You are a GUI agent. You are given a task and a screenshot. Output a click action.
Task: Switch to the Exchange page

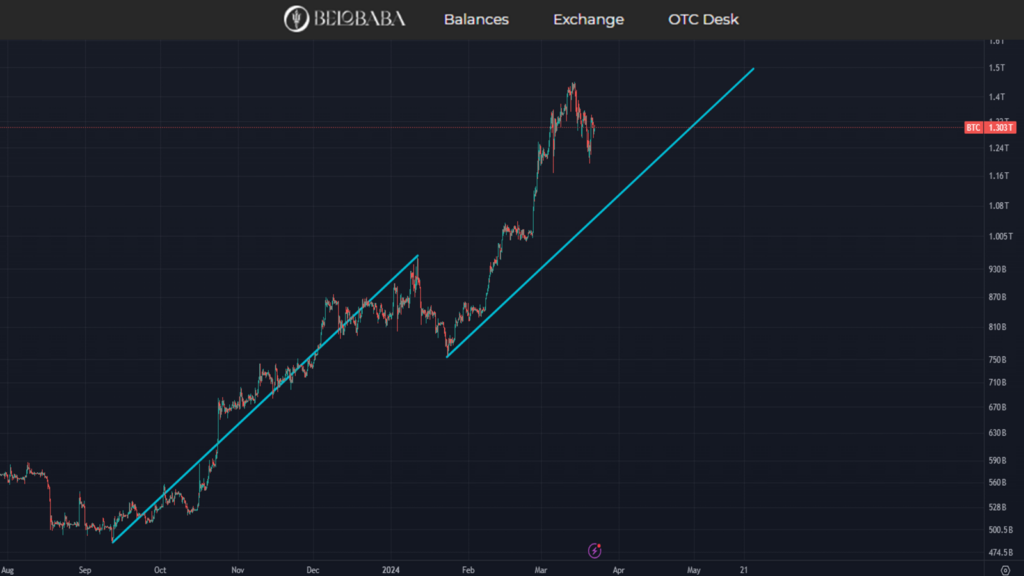click(588, 20)
